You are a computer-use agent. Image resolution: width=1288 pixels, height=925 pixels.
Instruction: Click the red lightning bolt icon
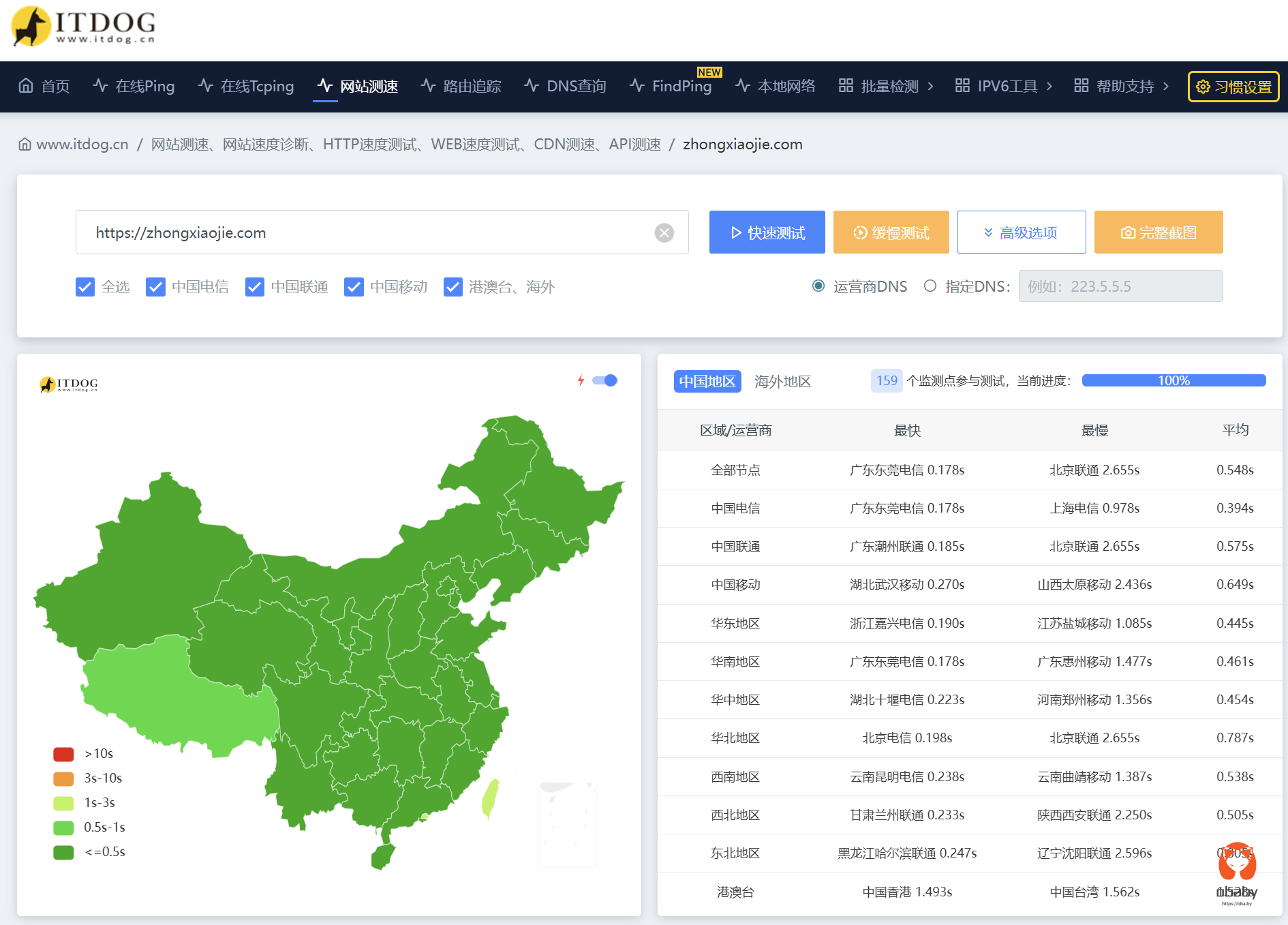point(581,380)
